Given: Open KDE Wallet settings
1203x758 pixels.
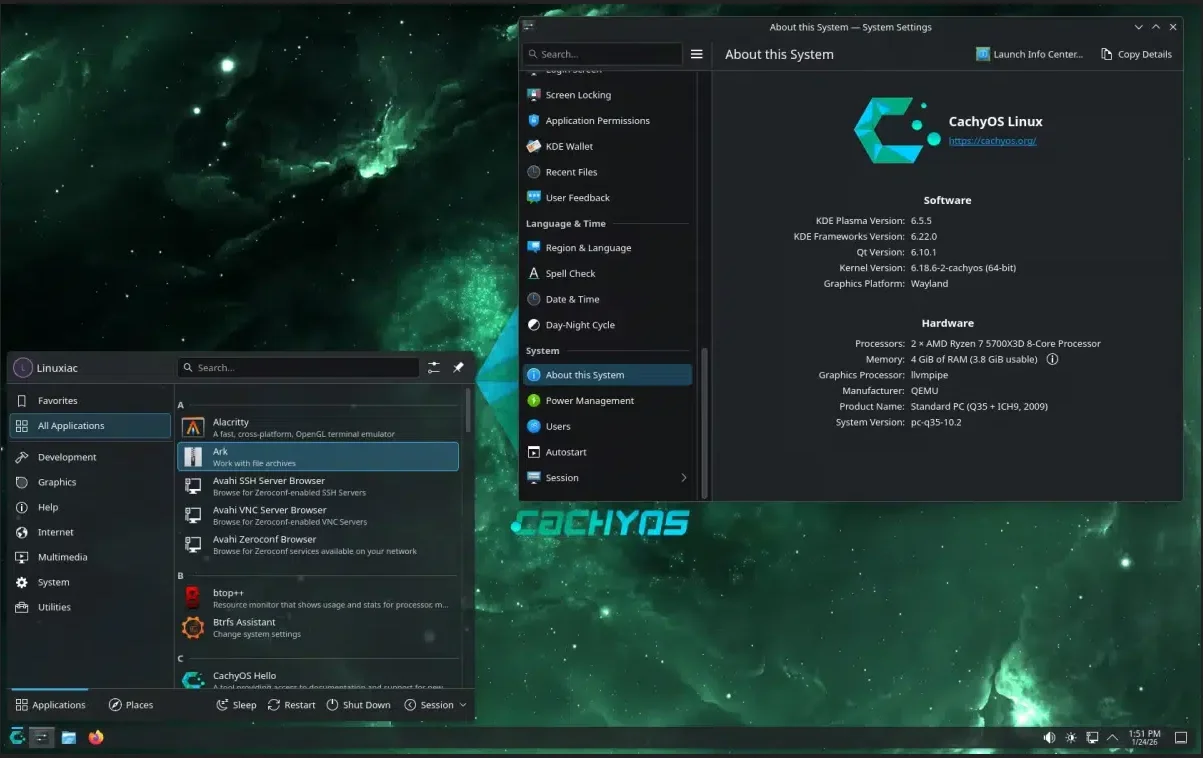Looking at the screenshot, I should click(607, 146).
